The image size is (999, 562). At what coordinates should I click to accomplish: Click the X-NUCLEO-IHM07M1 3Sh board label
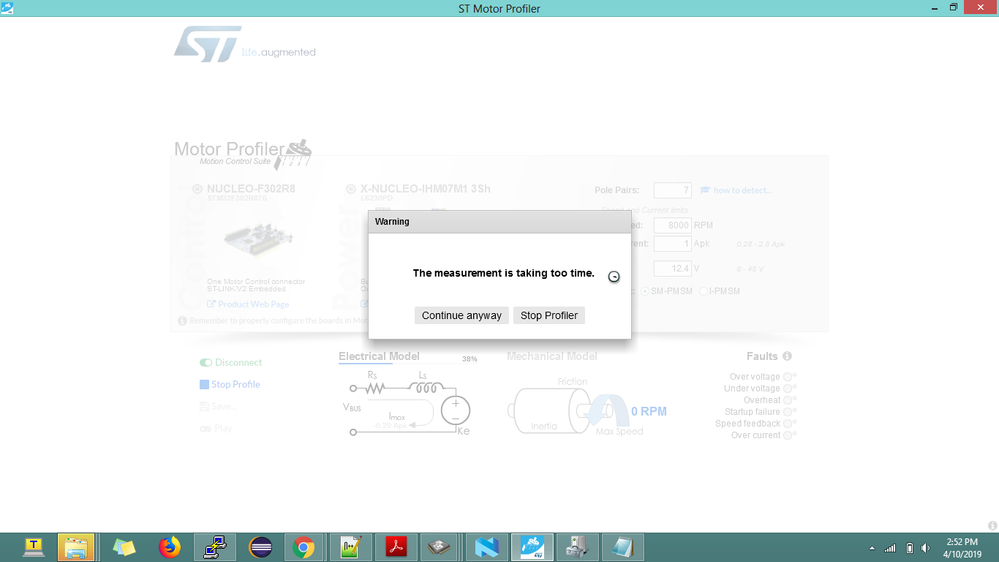tap(425, 189)
